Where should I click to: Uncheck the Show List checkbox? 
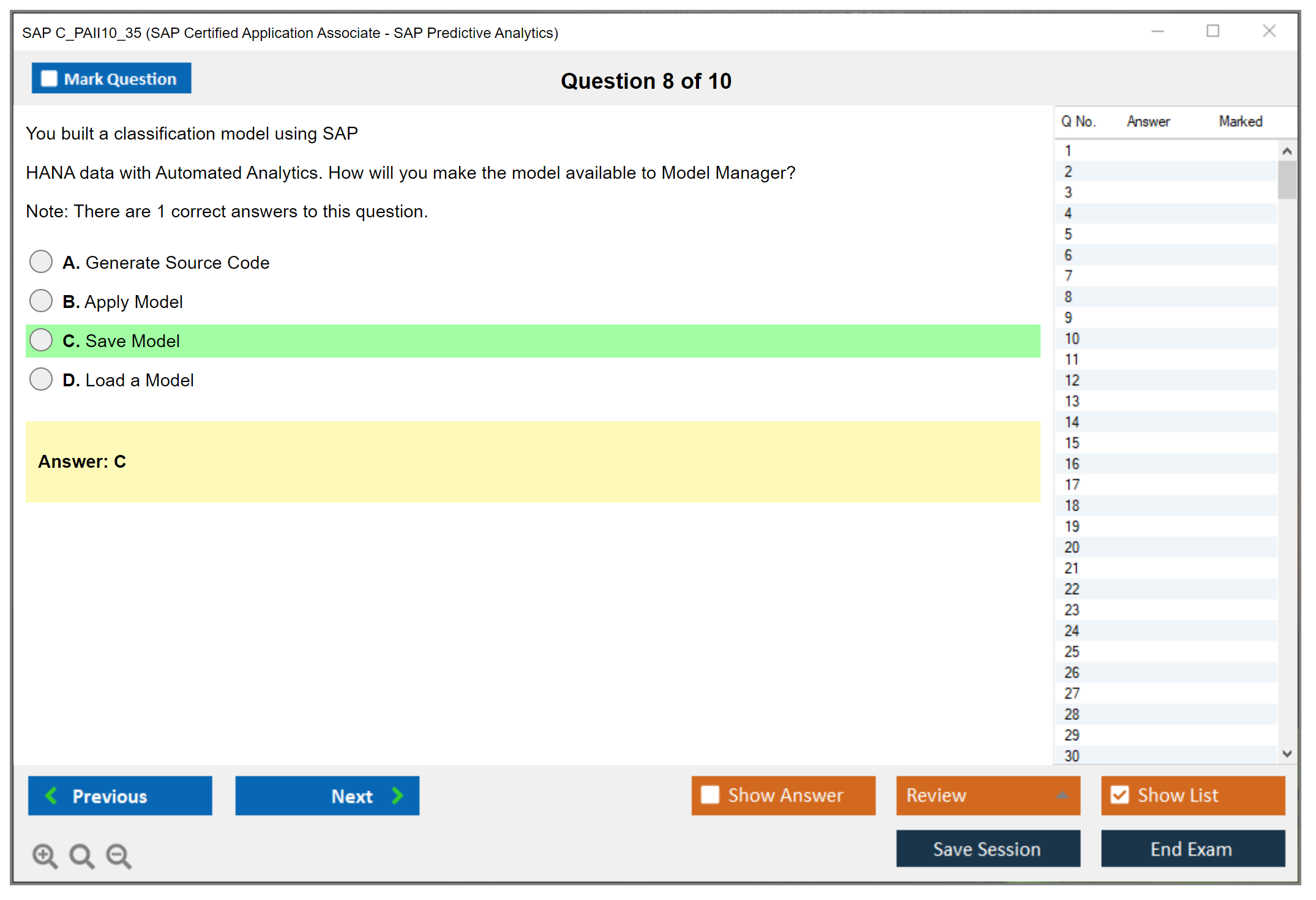[x=1120, y=795]
